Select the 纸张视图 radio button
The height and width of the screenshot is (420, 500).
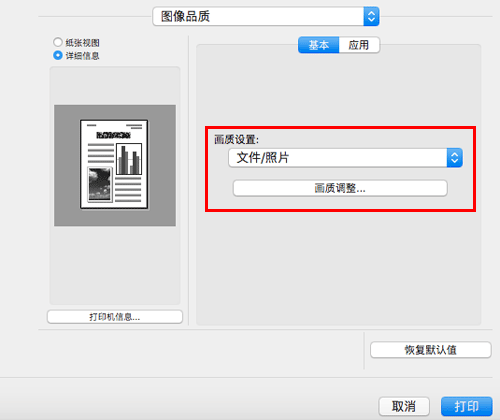click(58, 42)
